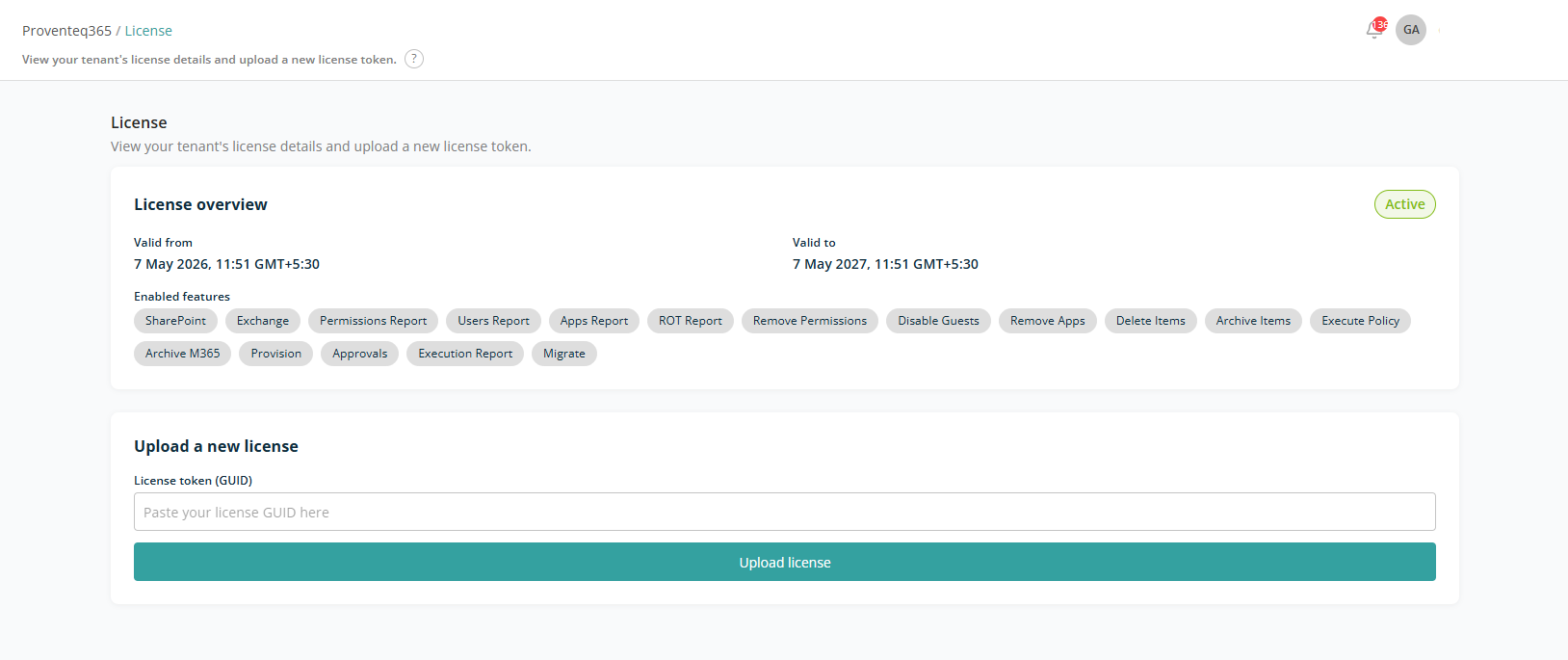Select the SharePoint feature chip
This screenshot has width=1568, height=660.
point(175,321)
